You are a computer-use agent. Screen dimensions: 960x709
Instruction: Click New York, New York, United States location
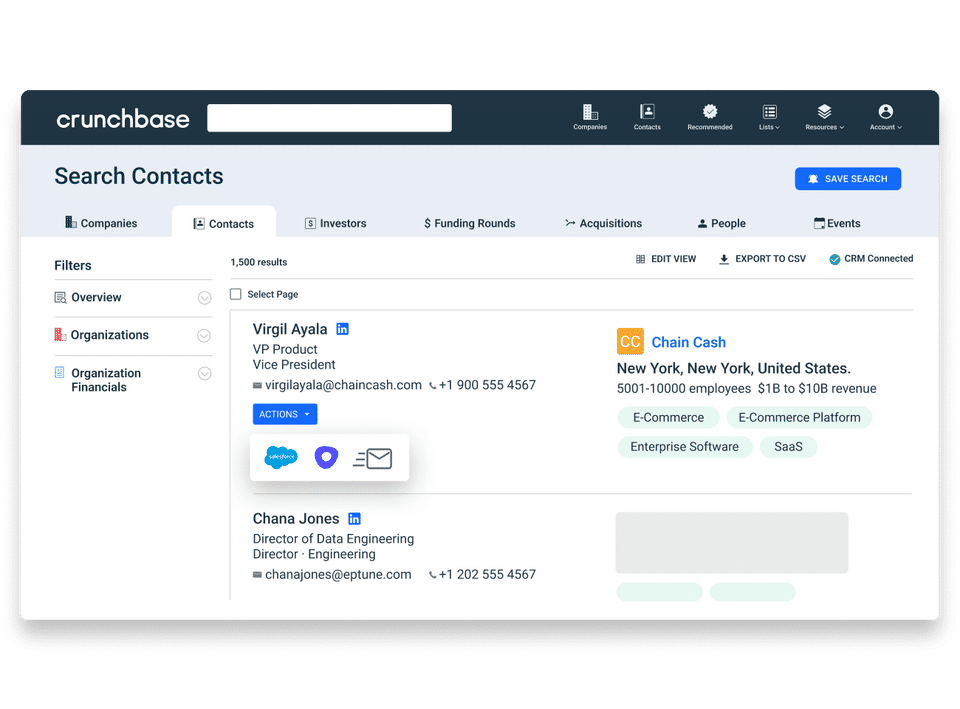(733, 369)
